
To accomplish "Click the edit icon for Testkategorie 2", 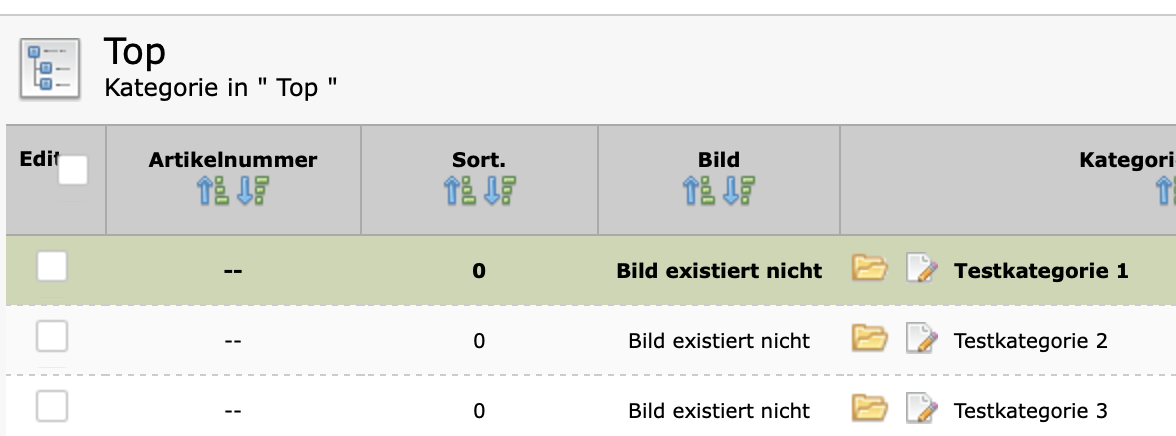I will [x=921, y=340].
